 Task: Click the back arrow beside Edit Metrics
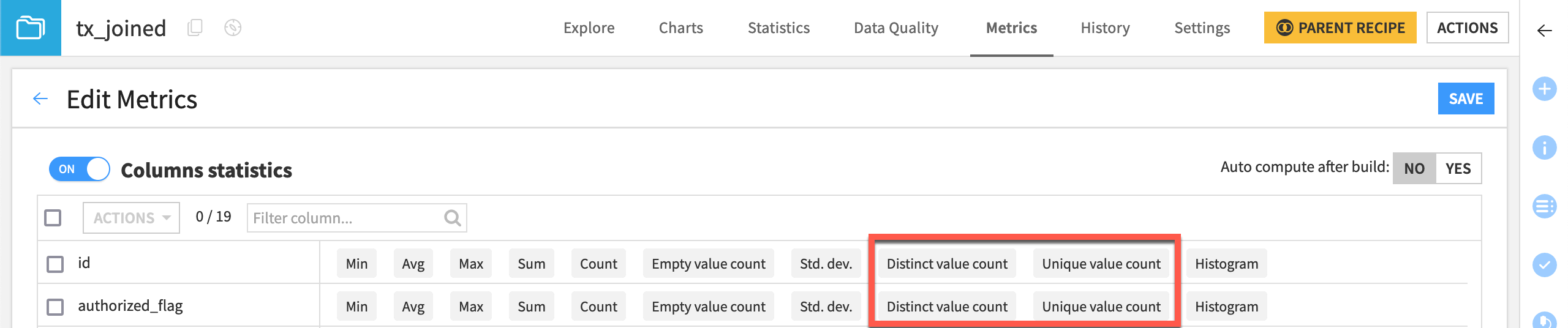[40, 99]
